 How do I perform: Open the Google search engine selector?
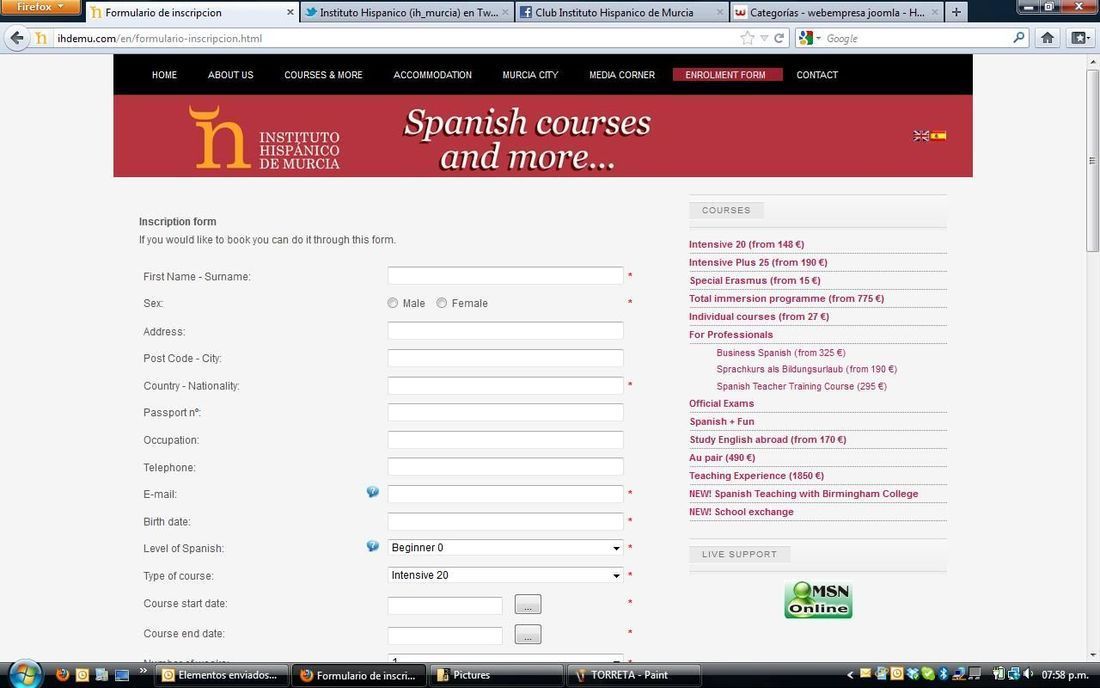click(x=809, y=38)
